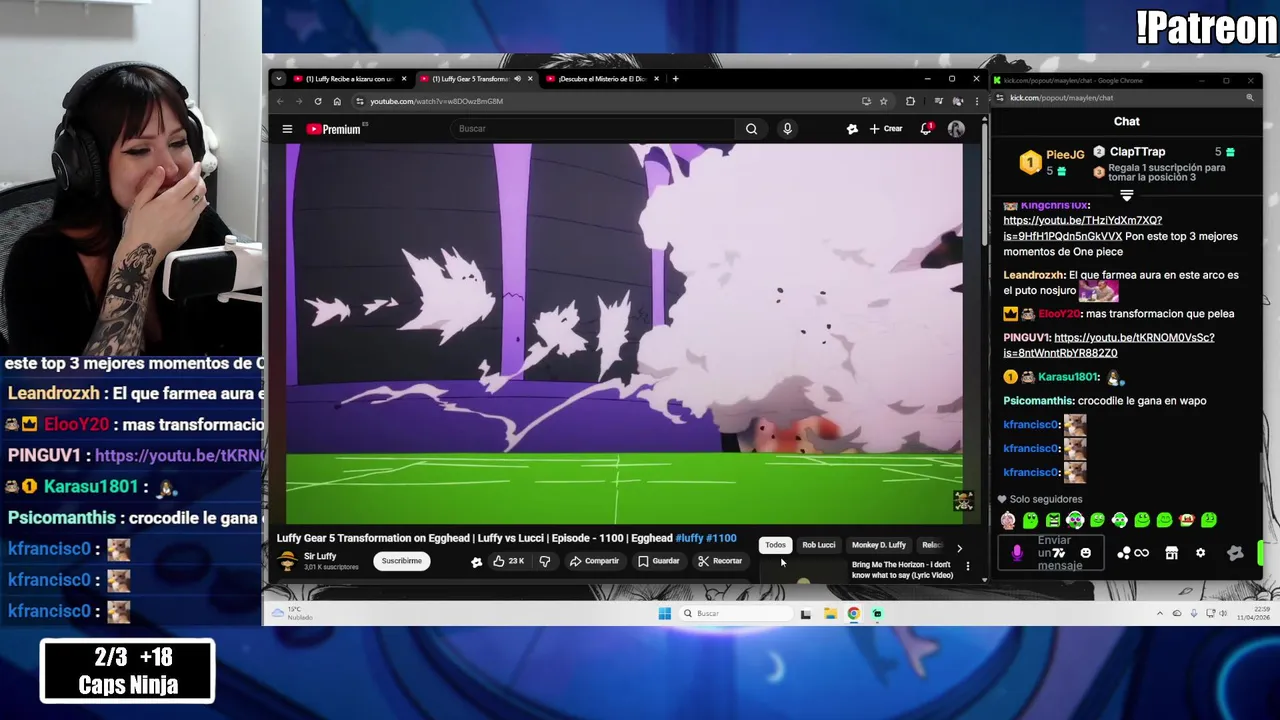Open YouTube notifications bell
This screenshot has height=720, width=1280.
click(x=926, y=129)
